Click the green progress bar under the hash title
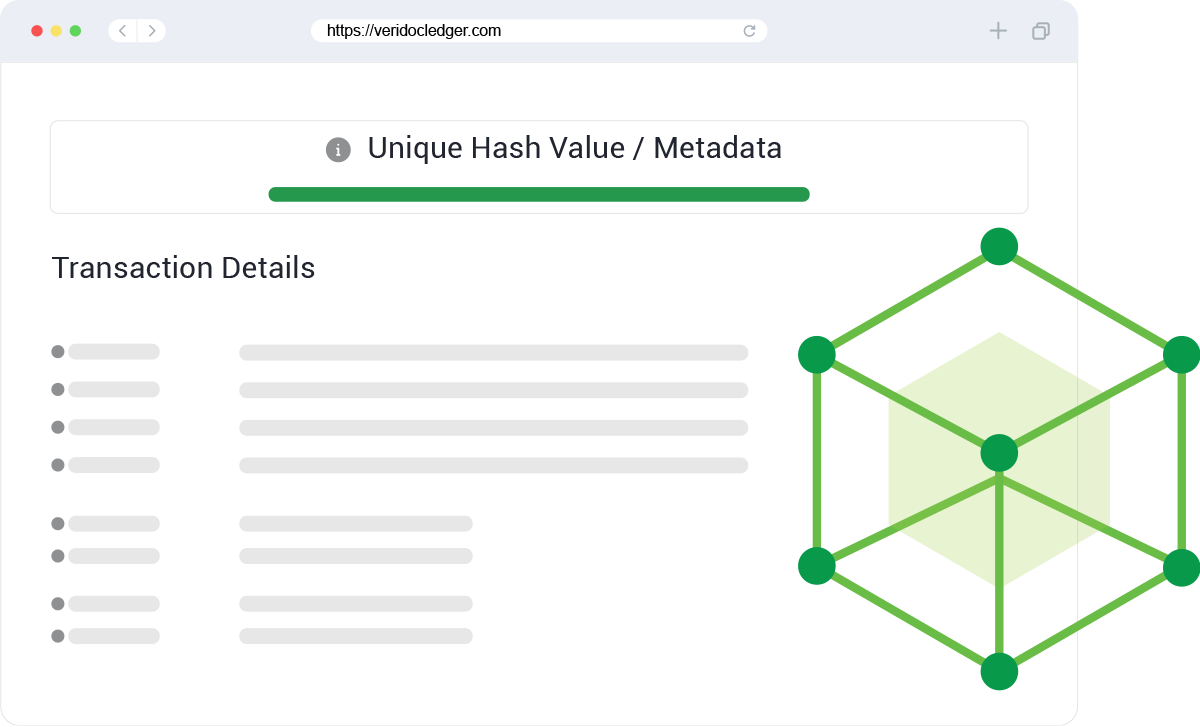Viewport: 1200px width, 727px height. pyautogui.click(x=538, y=194)
